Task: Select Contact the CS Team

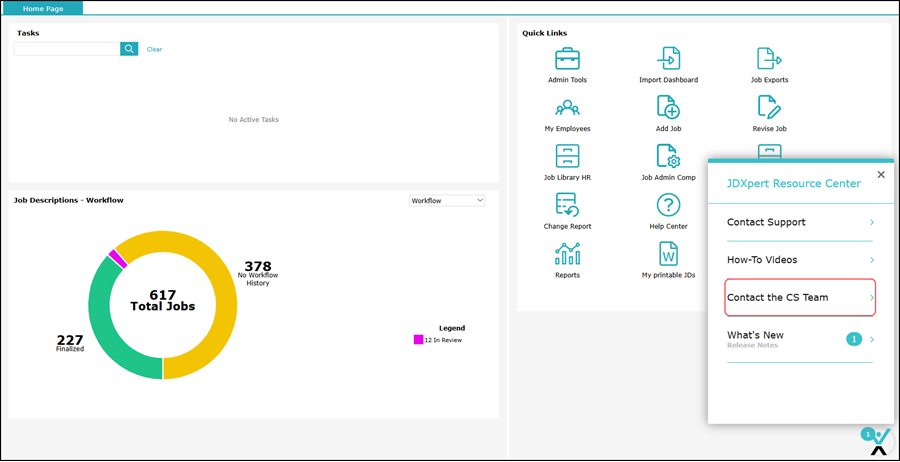Action: point(800,297)
